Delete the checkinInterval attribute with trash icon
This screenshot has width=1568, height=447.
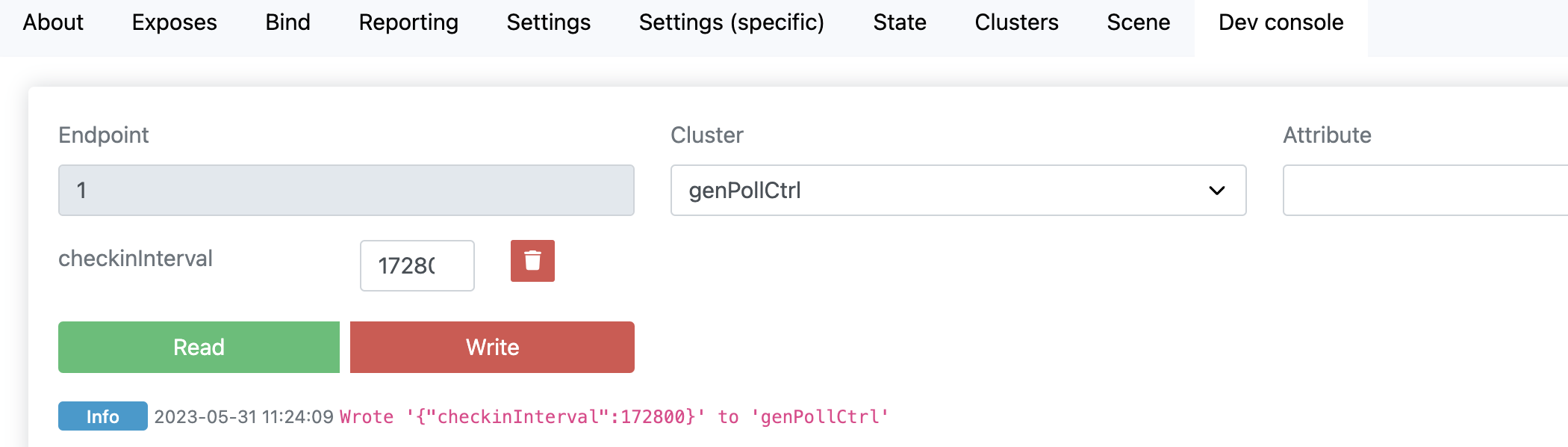coord(532,261)
